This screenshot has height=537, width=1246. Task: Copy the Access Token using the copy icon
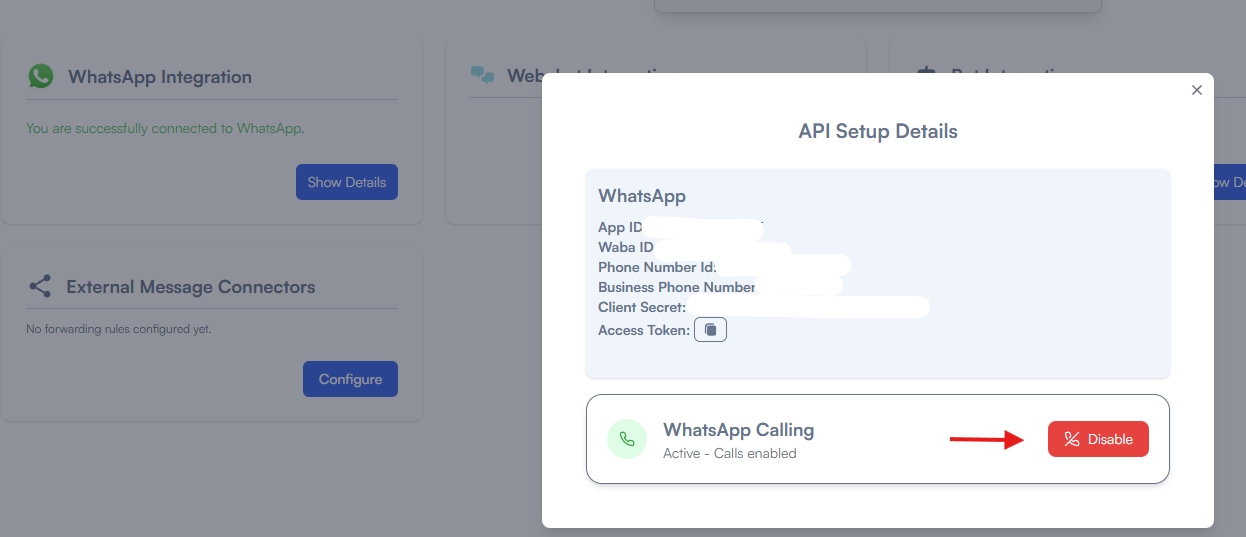tap(710, 330)
